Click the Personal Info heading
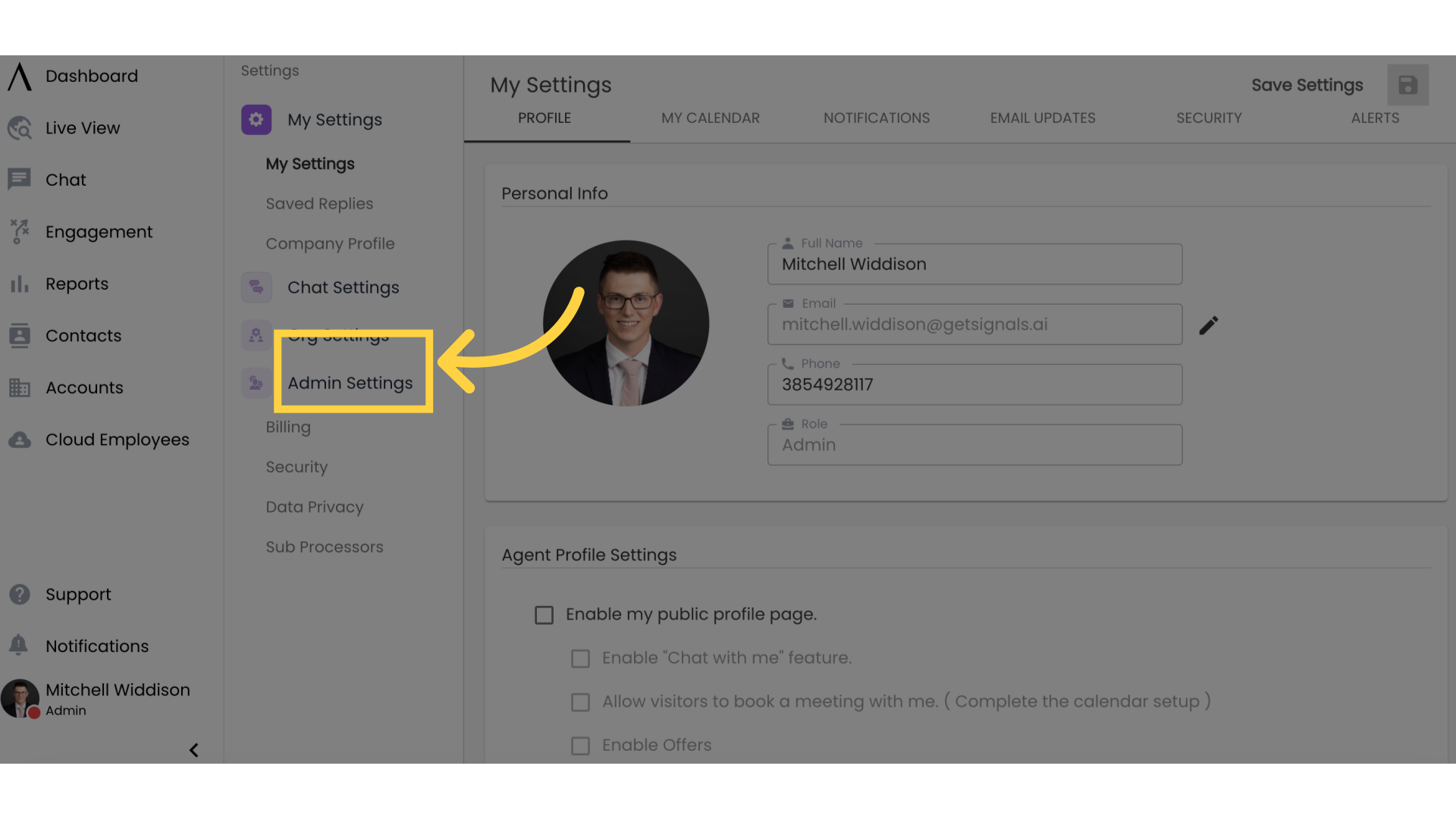The height and width of the screenshot is (819, 1456). pyautogui.click(x=554, y=193)
